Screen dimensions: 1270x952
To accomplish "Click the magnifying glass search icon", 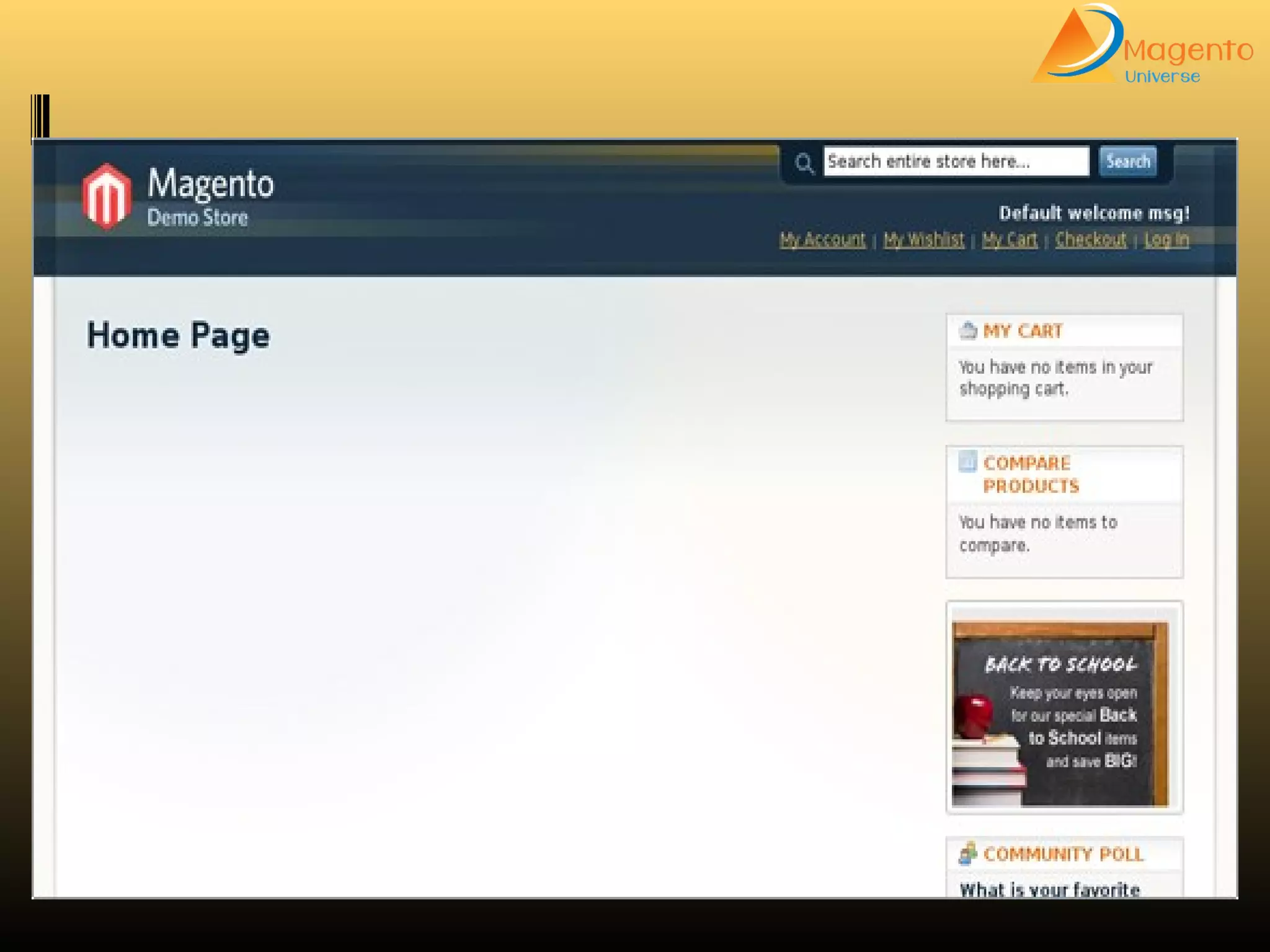I will [x=804, y=164].
